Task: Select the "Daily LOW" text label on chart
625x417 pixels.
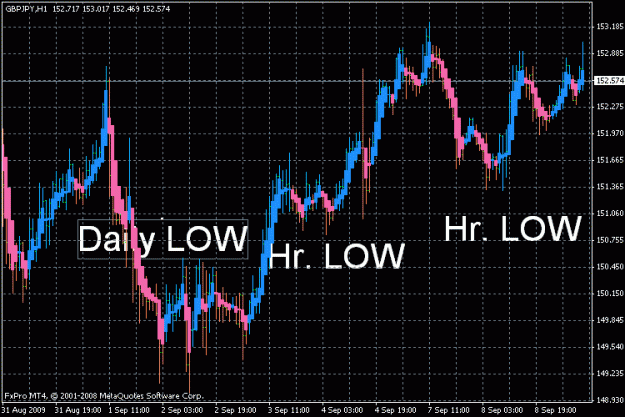Action: coord(163,239)
